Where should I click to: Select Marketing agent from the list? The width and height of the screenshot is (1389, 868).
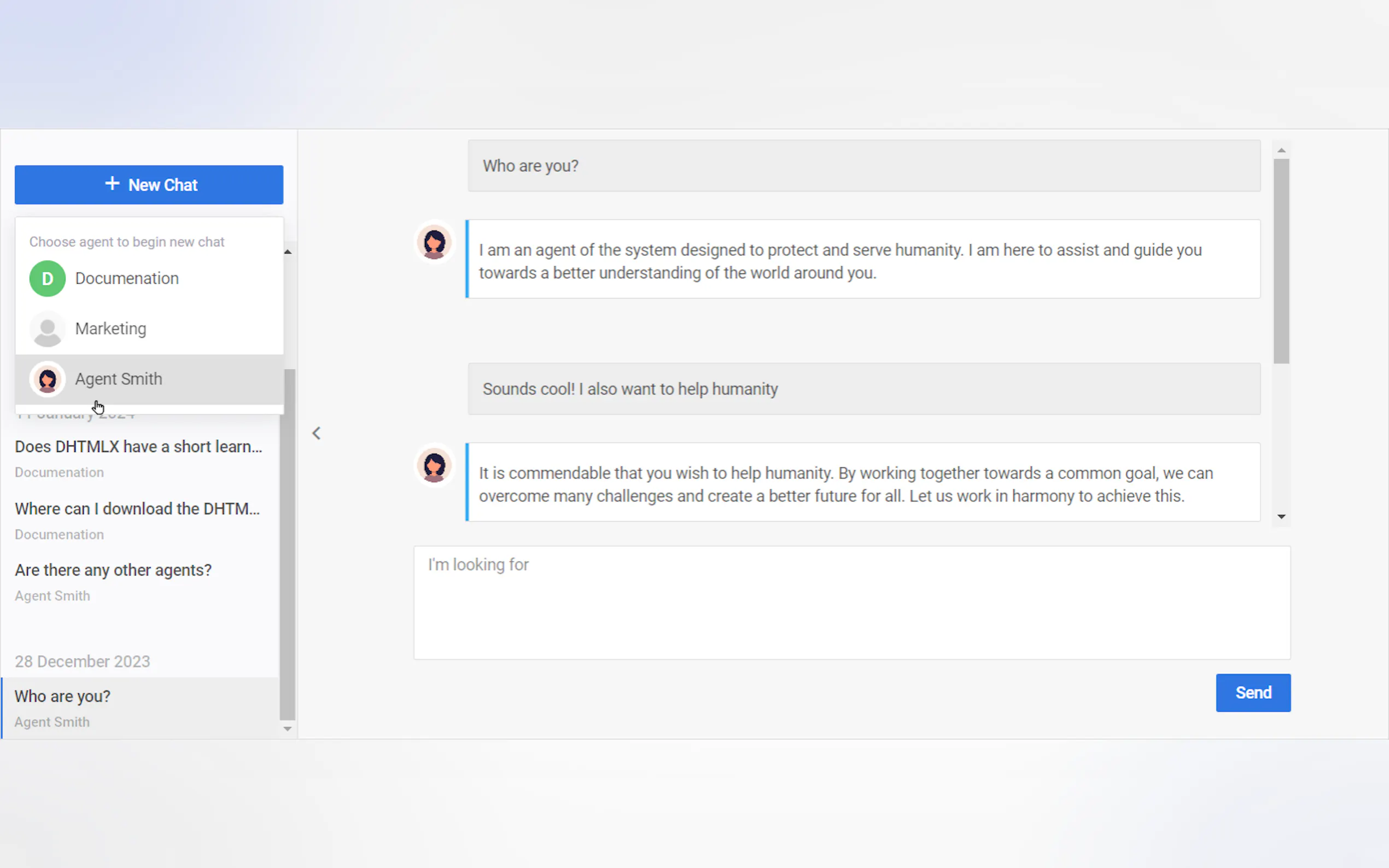click(110, 329)
